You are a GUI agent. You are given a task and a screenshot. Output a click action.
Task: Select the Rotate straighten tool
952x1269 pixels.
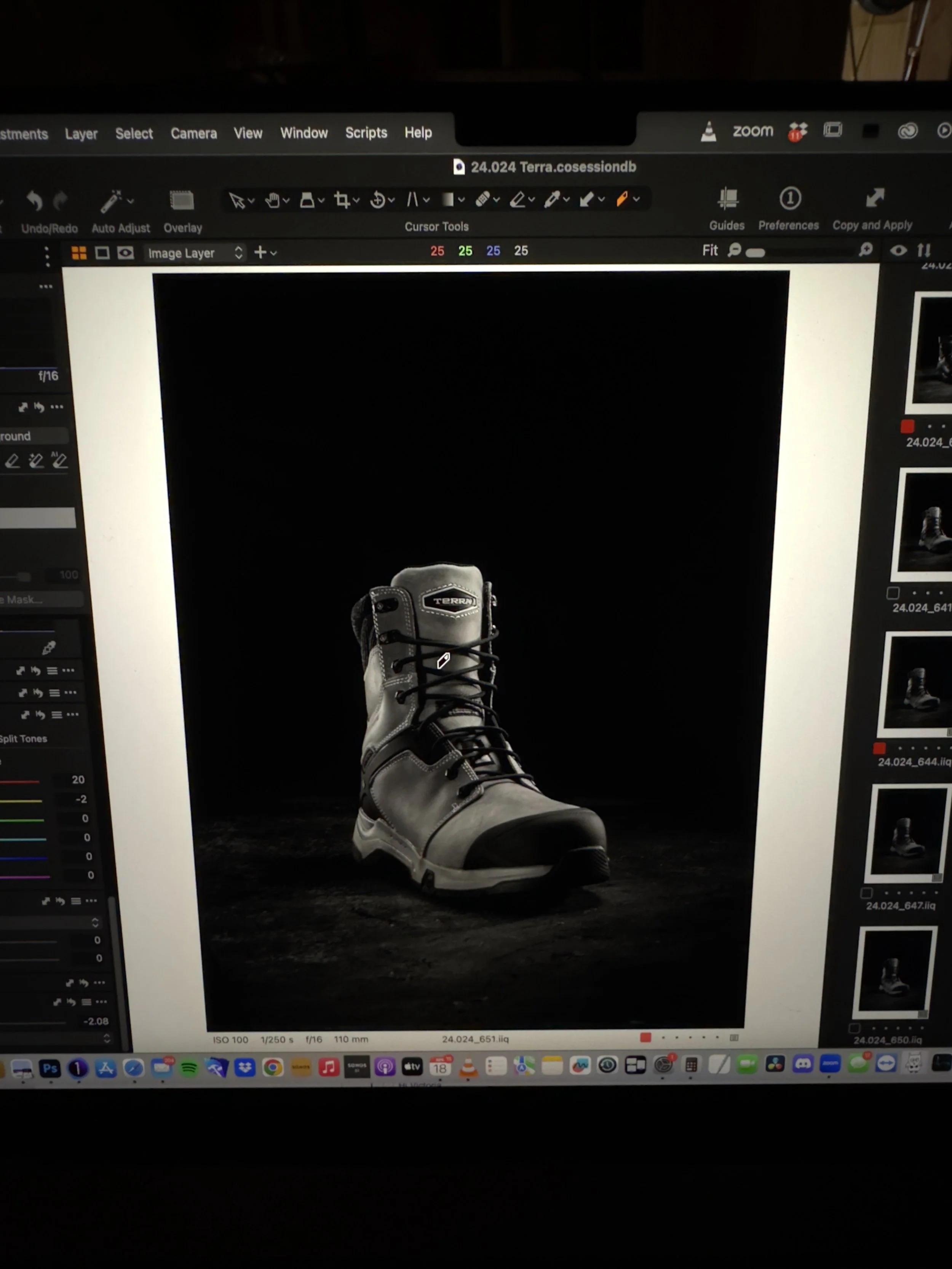pyautogui.click(x=378, y=200)
